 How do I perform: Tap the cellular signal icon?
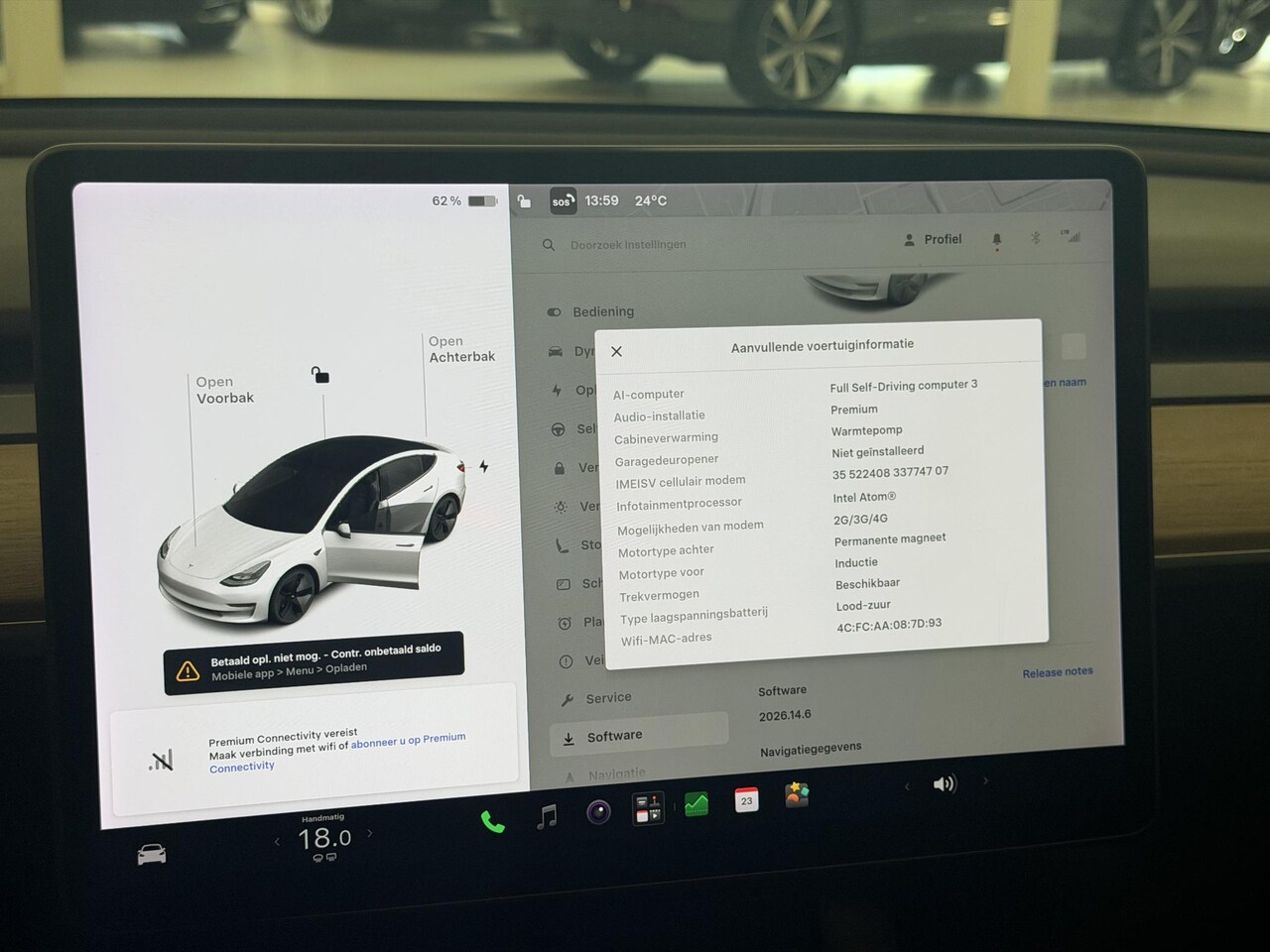click(1072, 236)
